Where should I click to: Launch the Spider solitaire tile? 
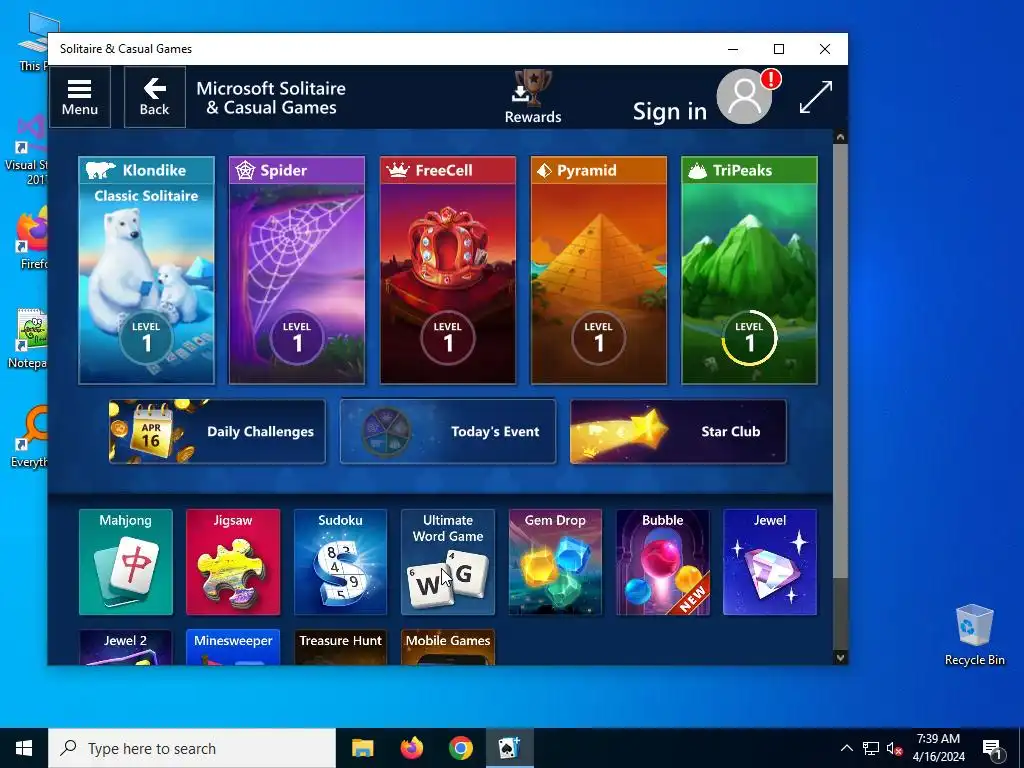point(296,270)
